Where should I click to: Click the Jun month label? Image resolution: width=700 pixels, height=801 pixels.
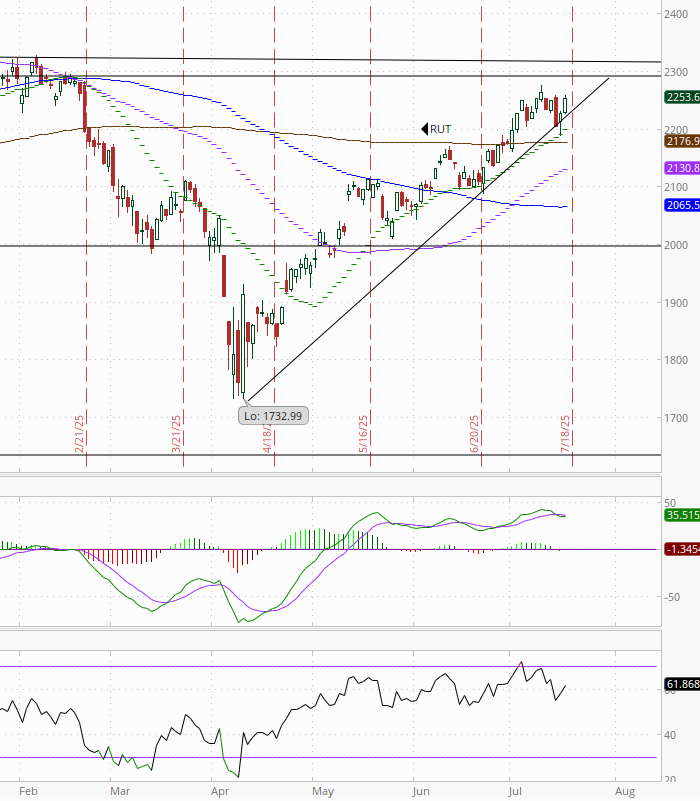point(421,791)
